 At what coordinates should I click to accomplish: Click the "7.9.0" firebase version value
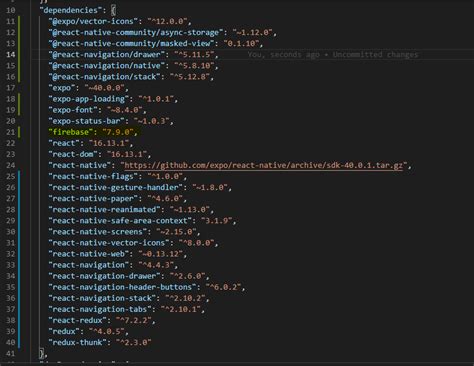tap(118, 132)
